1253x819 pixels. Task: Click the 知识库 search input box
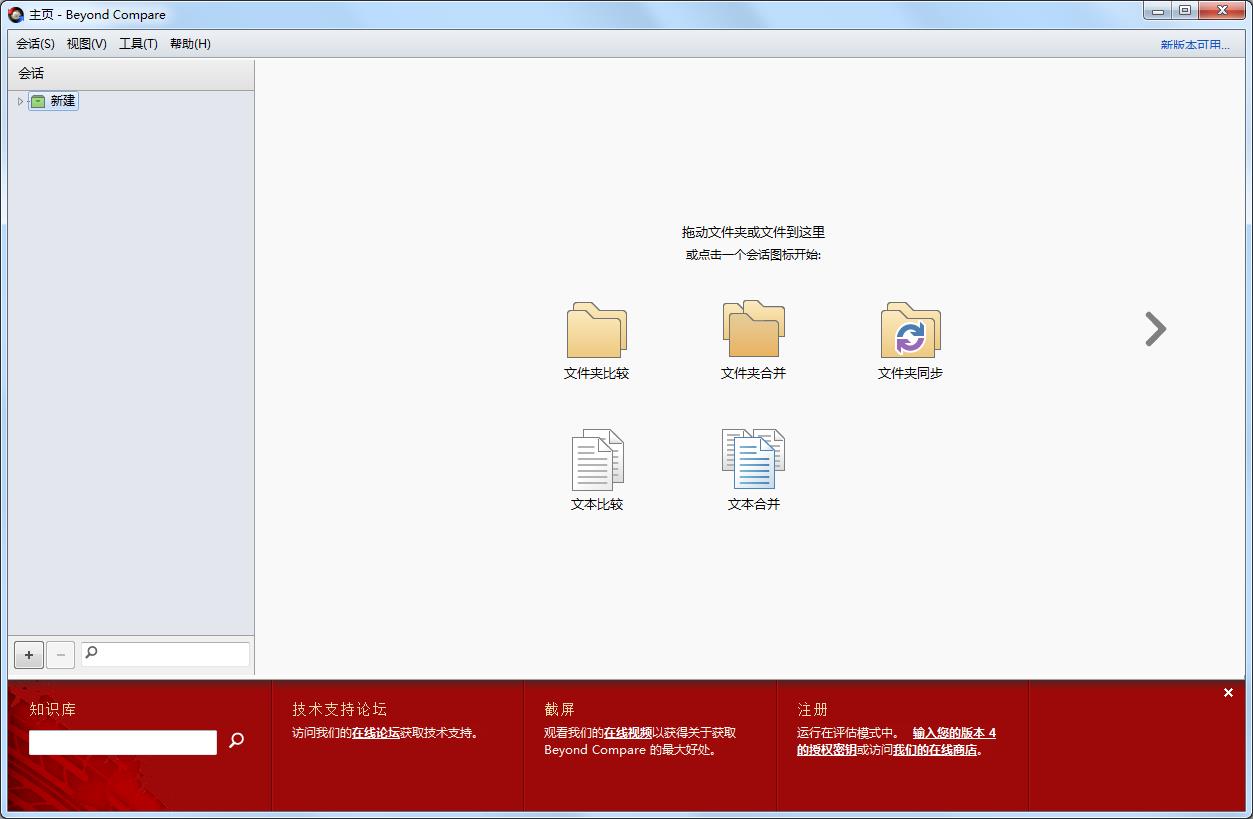pos(123,742)
